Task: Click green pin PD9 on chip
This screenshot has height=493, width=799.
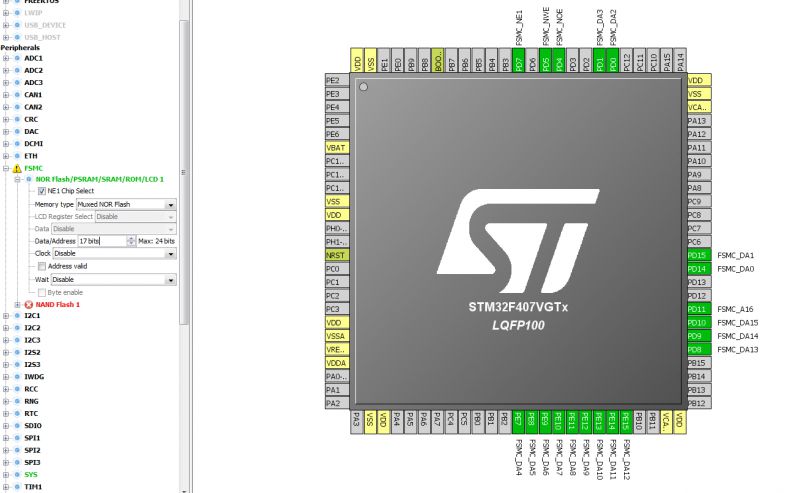Action: click(x=699, y=336)
